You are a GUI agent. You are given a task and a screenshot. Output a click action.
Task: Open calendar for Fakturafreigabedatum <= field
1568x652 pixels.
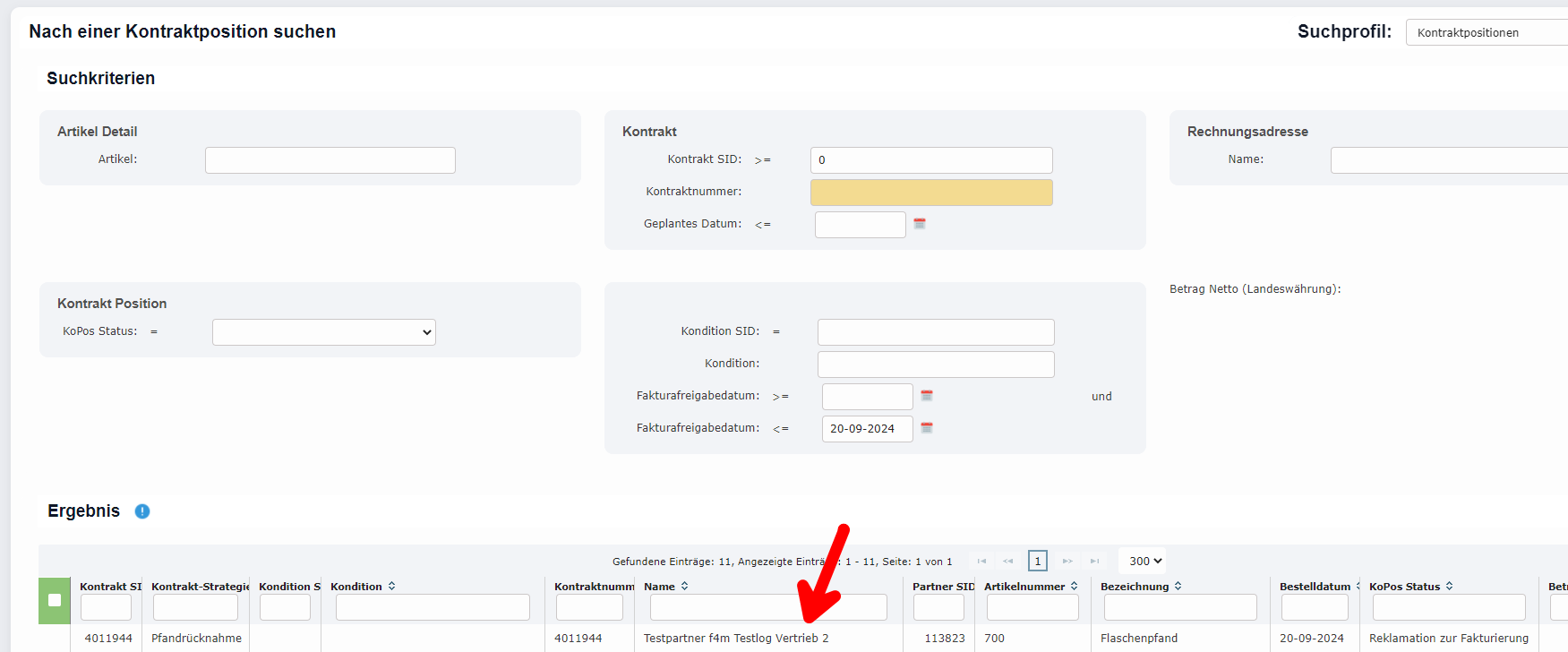(927, 428)
